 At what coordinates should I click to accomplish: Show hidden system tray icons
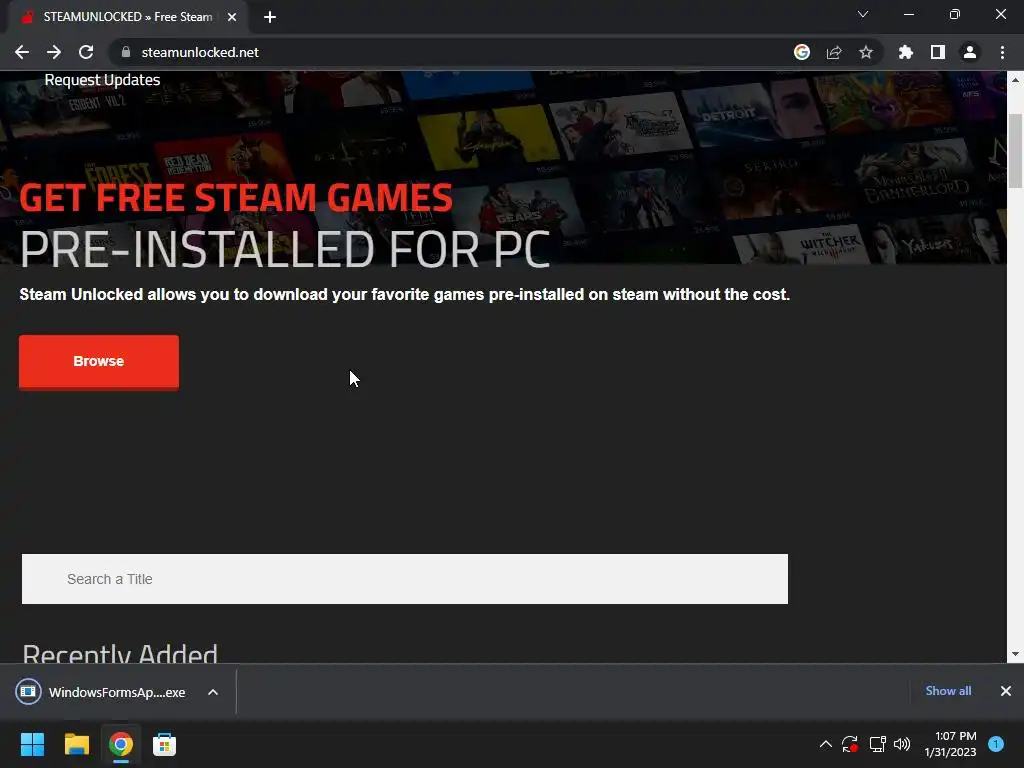pyautogui.click(x=825, y=744)
